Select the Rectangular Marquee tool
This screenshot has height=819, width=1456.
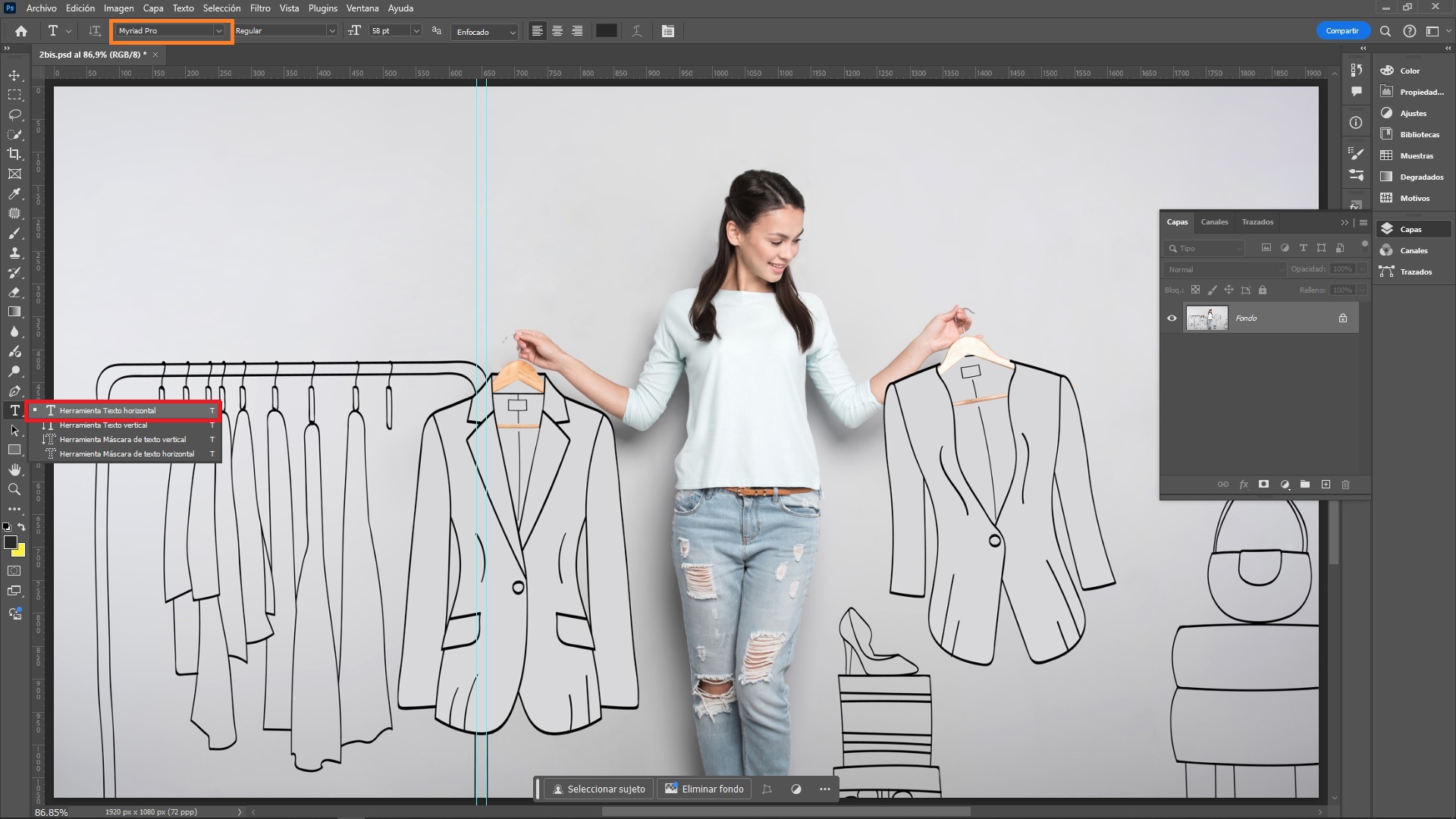point(14,95)
